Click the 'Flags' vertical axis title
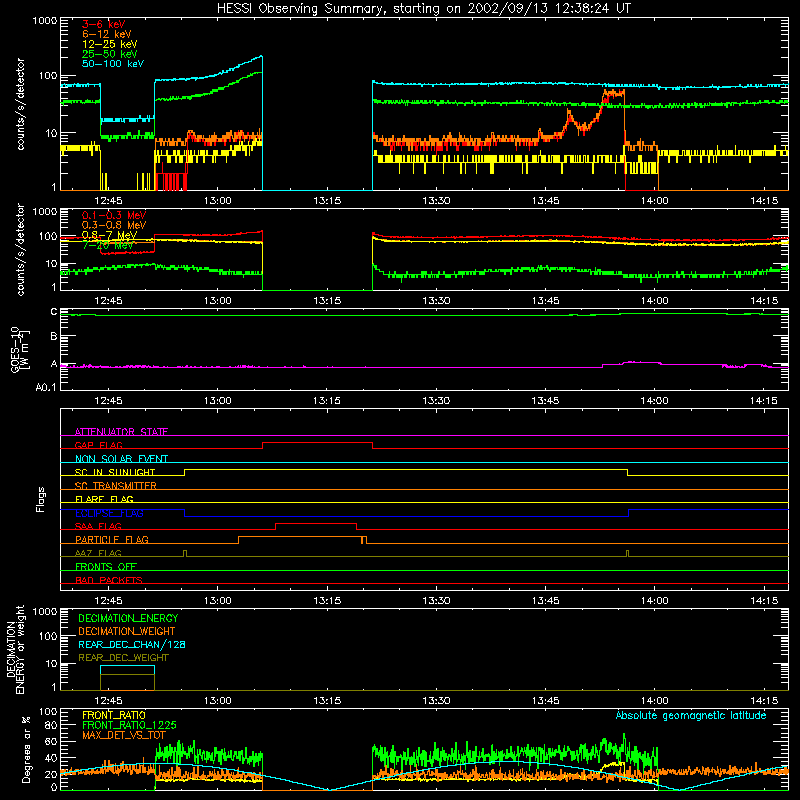The width and height of the screenshot is (800, 800). tap(40, 499)
